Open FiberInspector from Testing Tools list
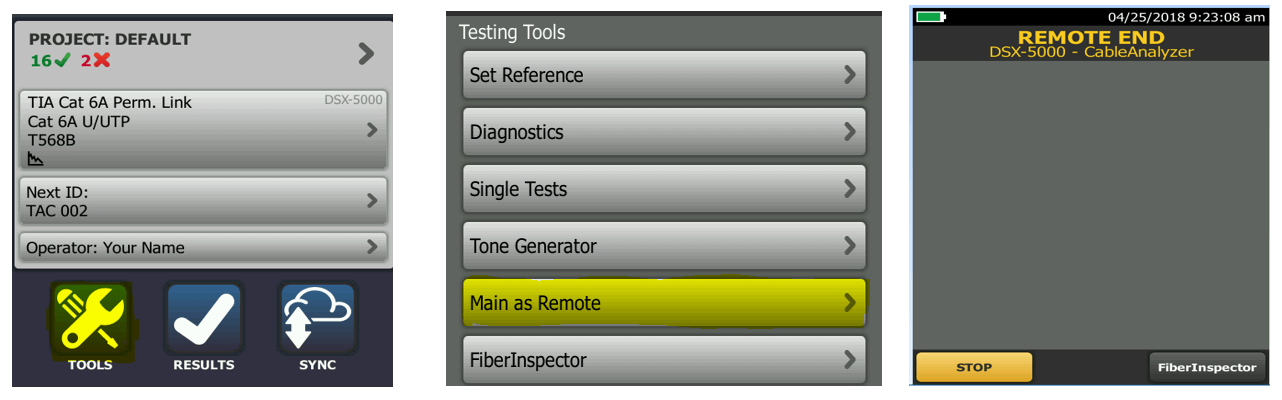The height and width of the screenshot is (400, 1282). tap(664, 359)
